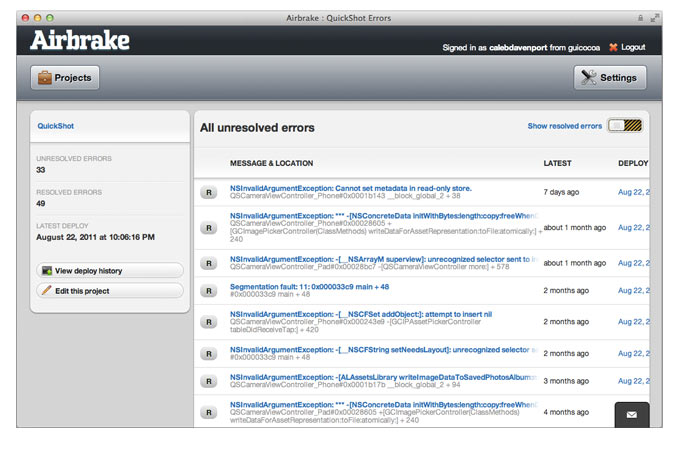
Task: Toggle the Show resolved errors switch
Action: (x=625, y=126)
